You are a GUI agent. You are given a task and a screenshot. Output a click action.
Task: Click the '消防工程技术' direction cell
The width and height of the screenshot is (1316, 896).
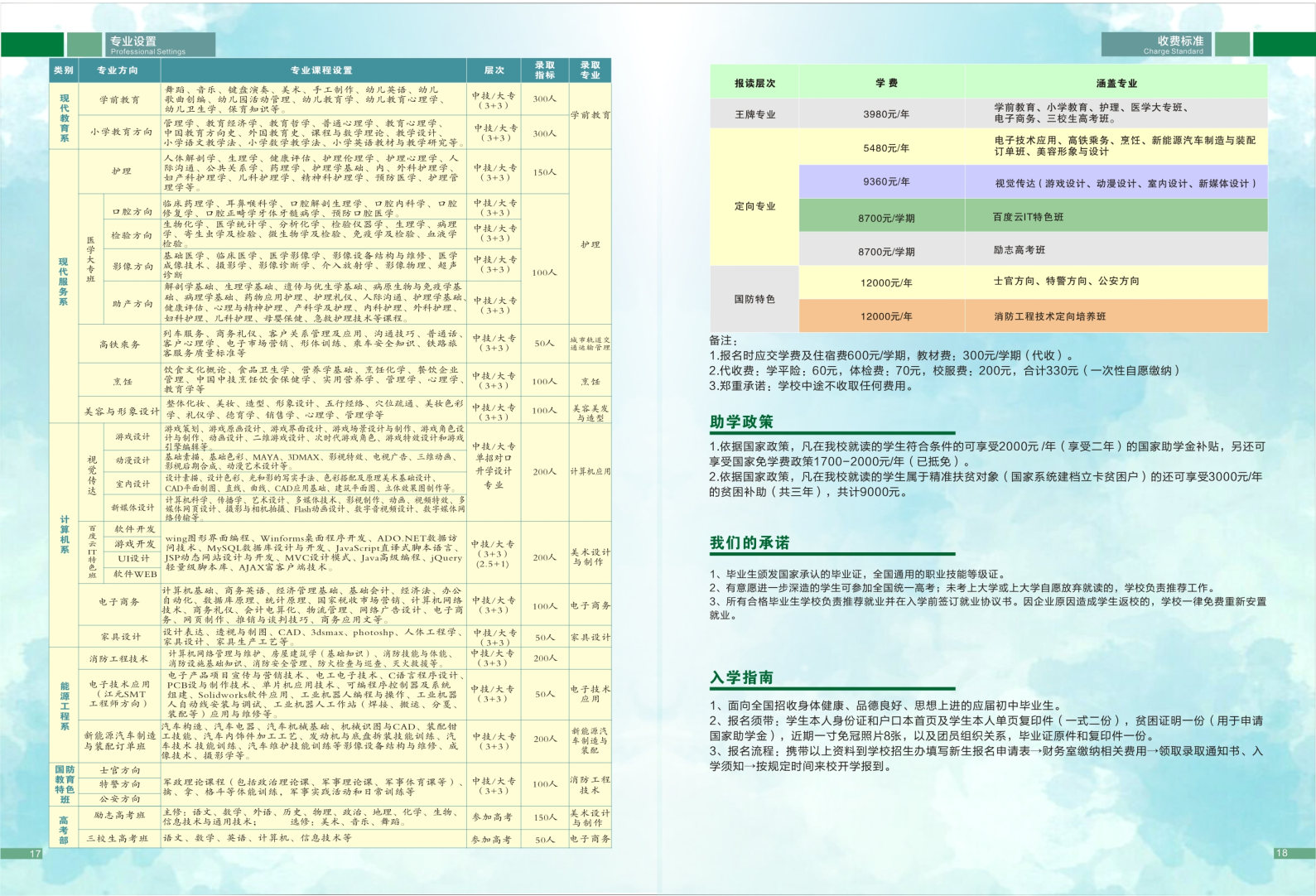tap(120, 659)
